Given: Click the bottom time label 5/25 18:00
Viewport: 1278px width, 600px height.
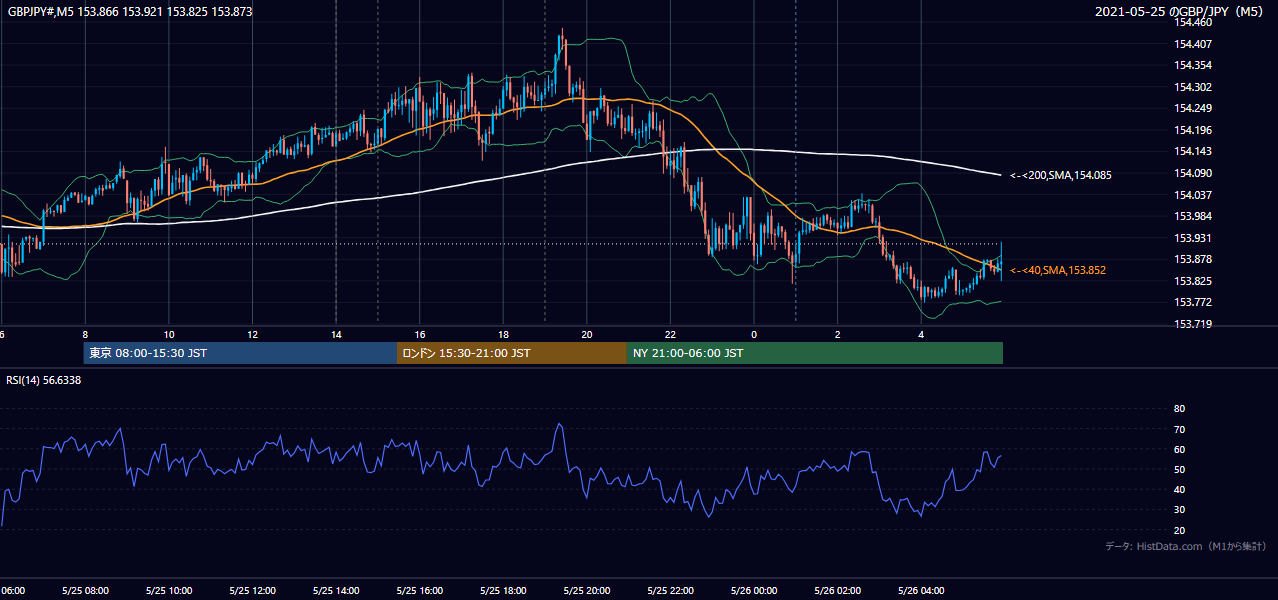Looking at the screenshot, I should pyautogui.click(x=503, y=591).
